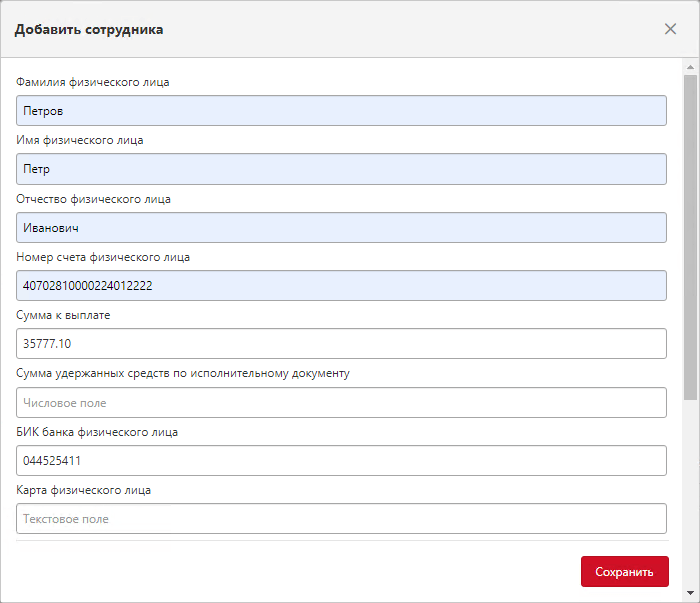Save the employee with Сохранить button
Viewport: 700px width, 603px height.
pyautogui.click(x=625, y=571)
